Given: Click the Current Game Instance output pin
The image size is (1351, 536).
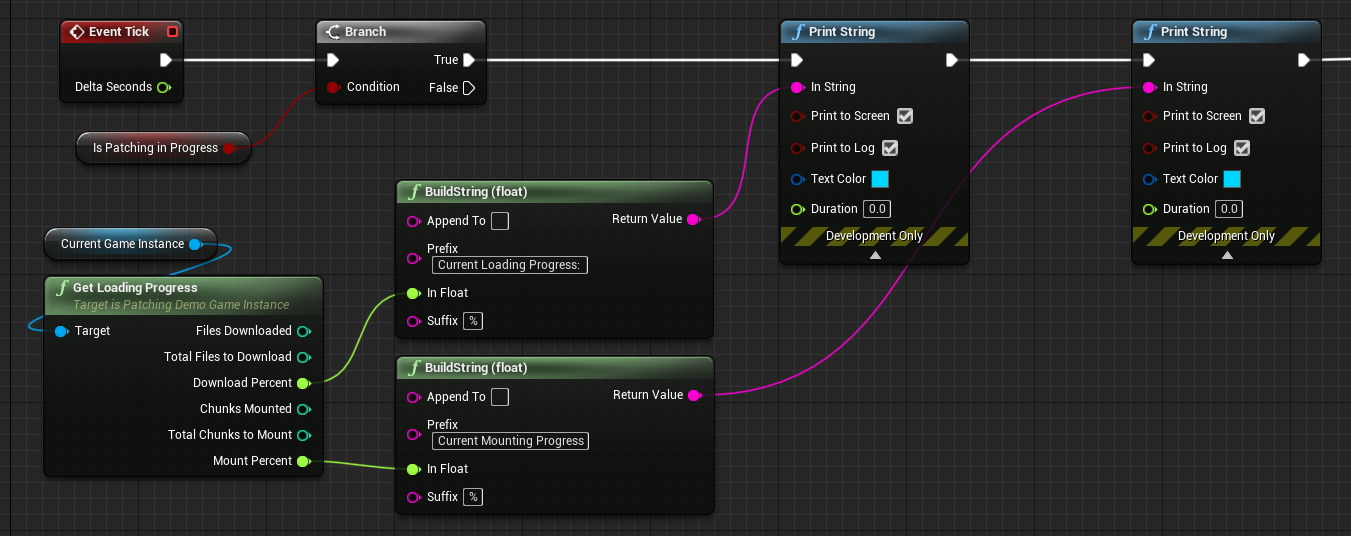Looking at the screenshot, I should 195,244.
